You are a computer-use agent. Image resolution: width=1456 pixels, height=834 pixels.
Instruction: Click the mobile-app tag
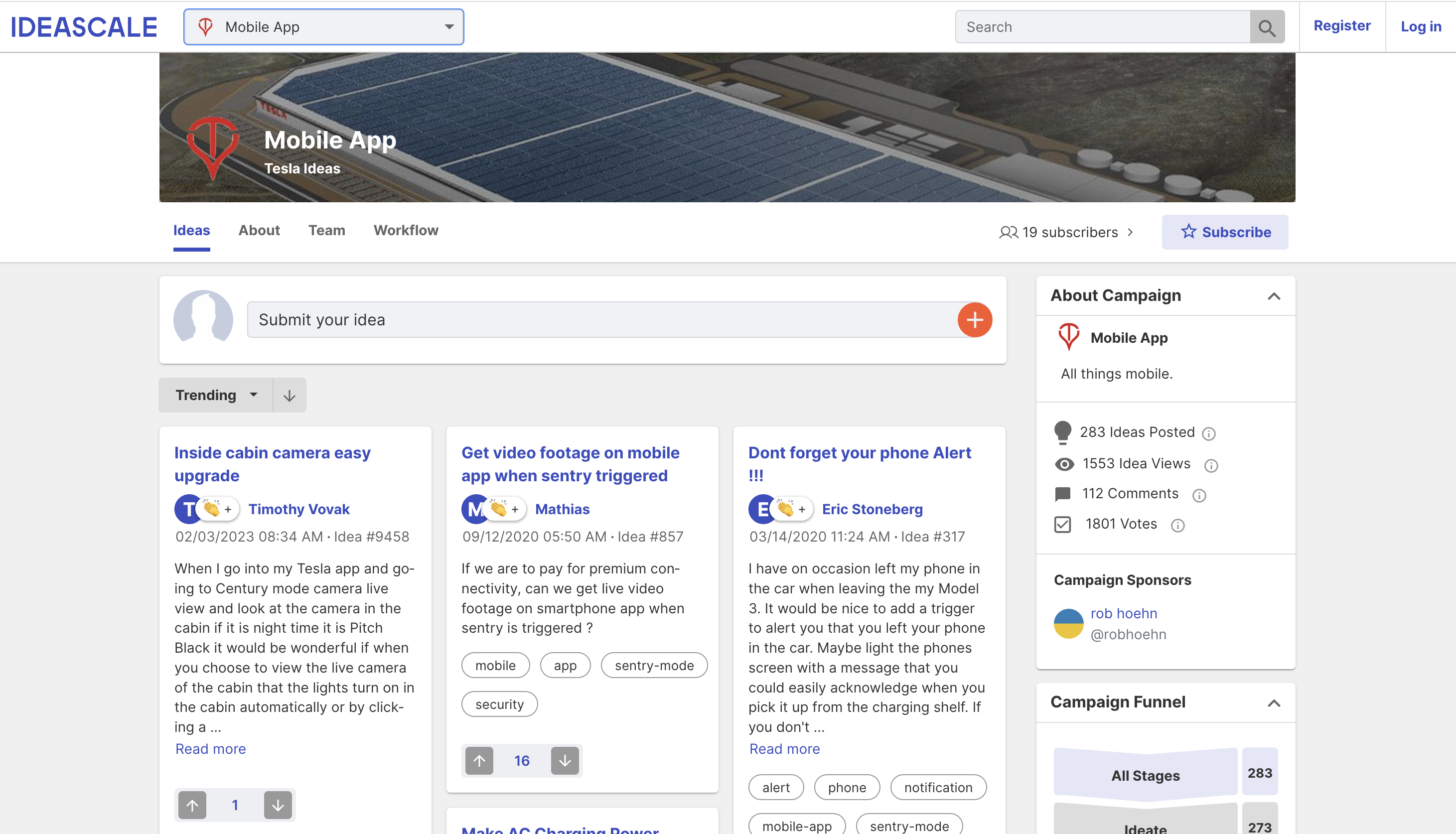pos(797,825)
